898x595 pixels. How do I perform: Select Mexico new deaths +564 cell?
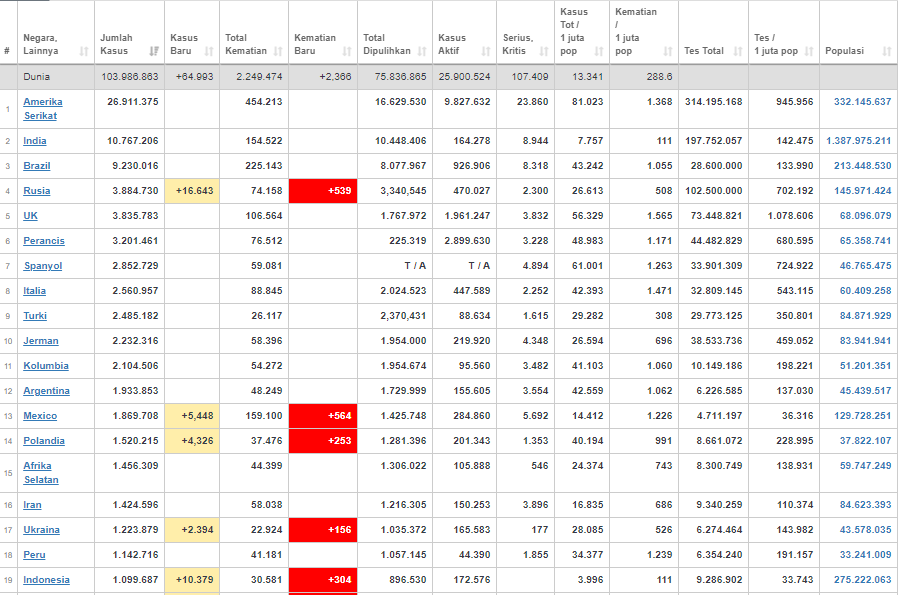click(323, 416)
